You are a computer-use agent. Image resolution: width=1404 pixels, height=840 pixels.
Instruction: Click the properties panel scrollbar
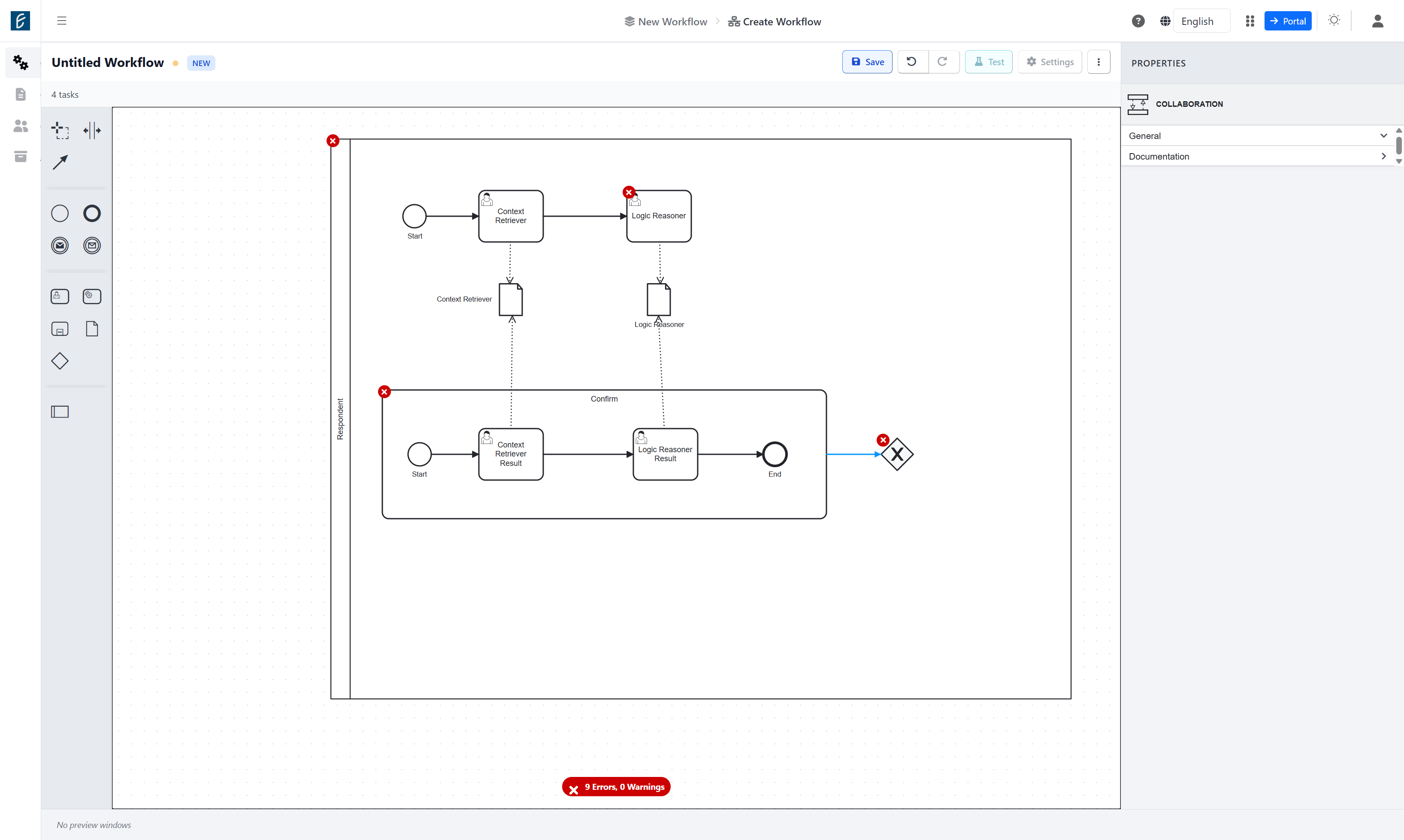point(1399,145)
